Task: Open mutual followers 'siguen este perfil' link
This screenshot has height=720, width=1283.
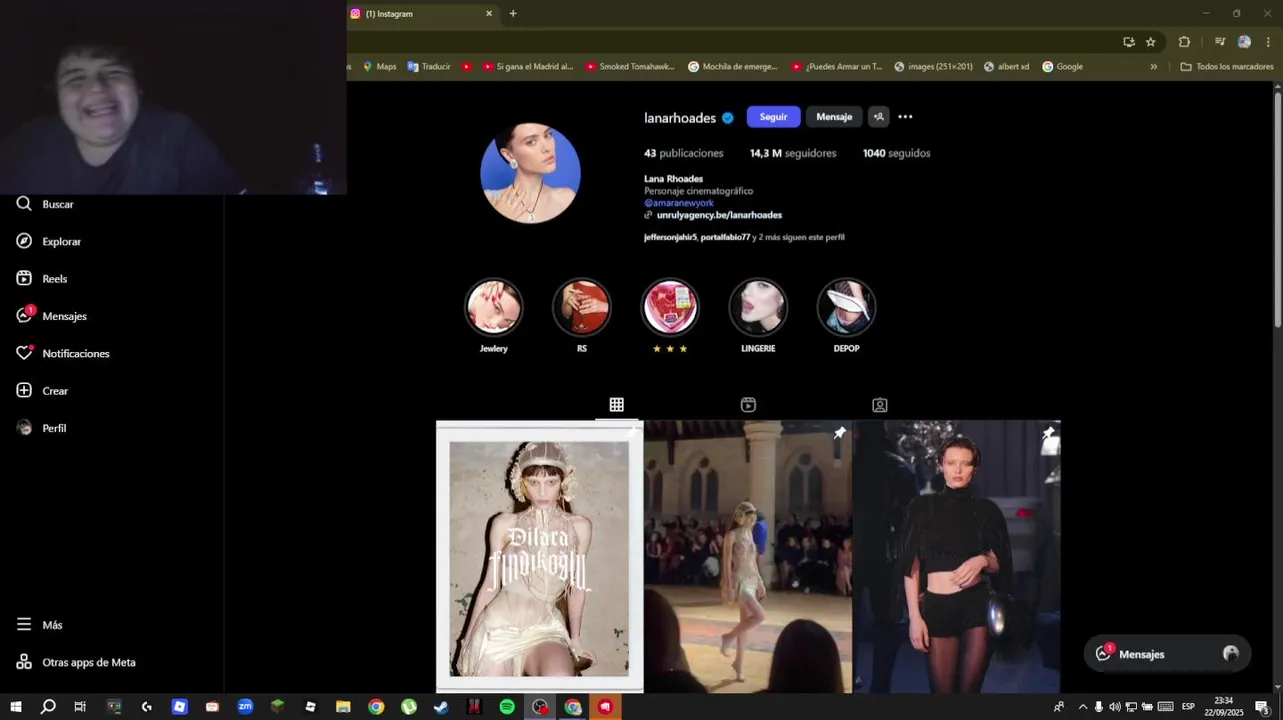Action: 744,237
